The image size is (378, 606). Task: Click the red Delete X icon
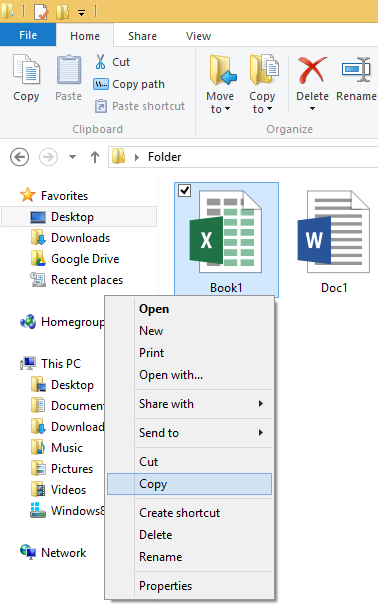[312, 70]
